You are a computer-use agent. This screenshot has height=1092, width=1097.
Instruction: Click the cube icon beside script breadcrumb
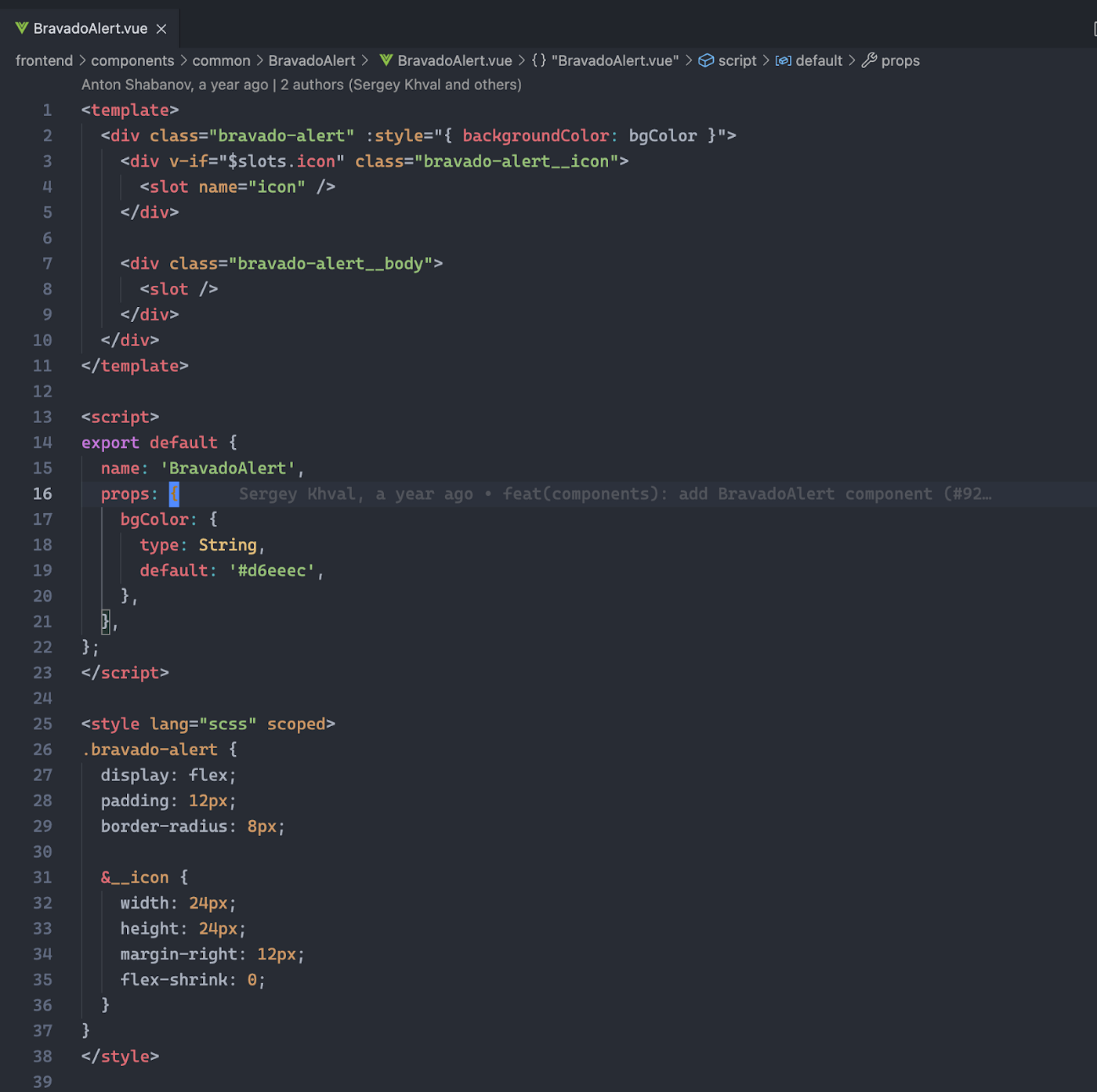point(706,60)
